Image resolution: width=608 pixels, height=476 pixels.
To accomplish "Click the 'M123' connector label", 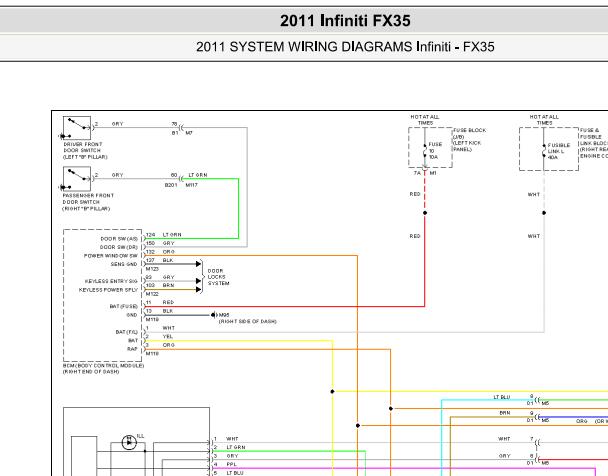I will (152, 269).
